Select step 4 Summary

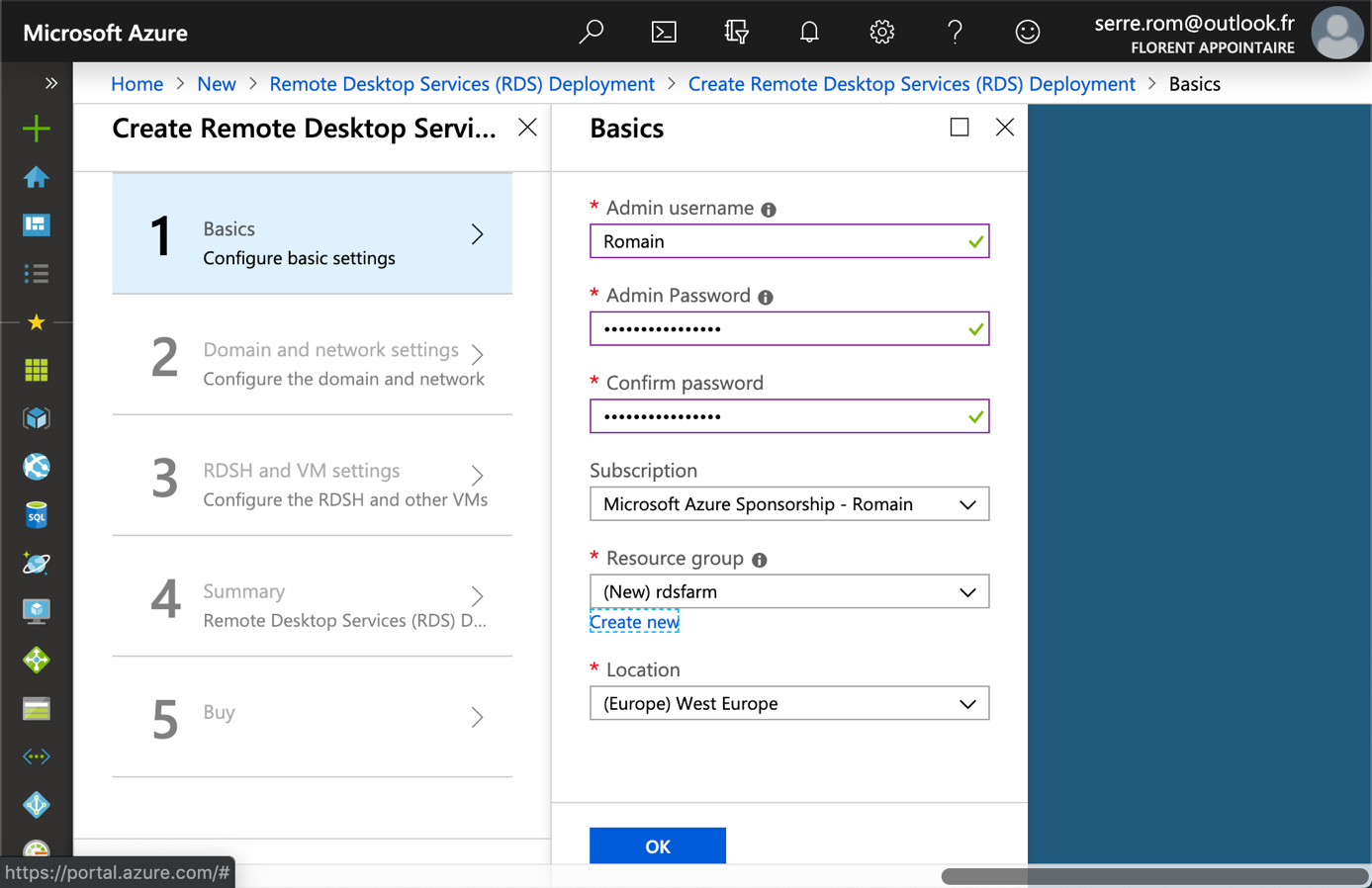[x=313, y=597]
